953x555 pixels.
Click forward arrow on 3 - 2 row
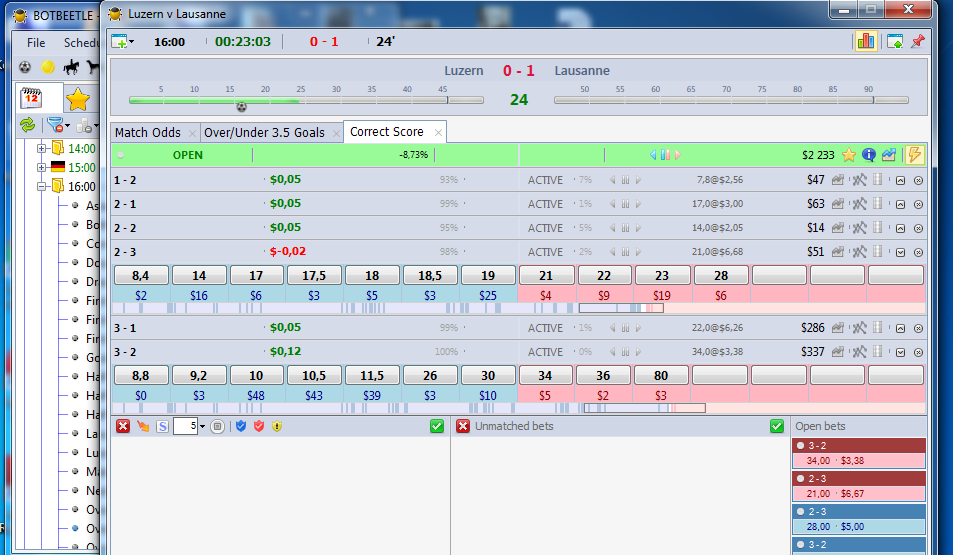coord(638,351)
